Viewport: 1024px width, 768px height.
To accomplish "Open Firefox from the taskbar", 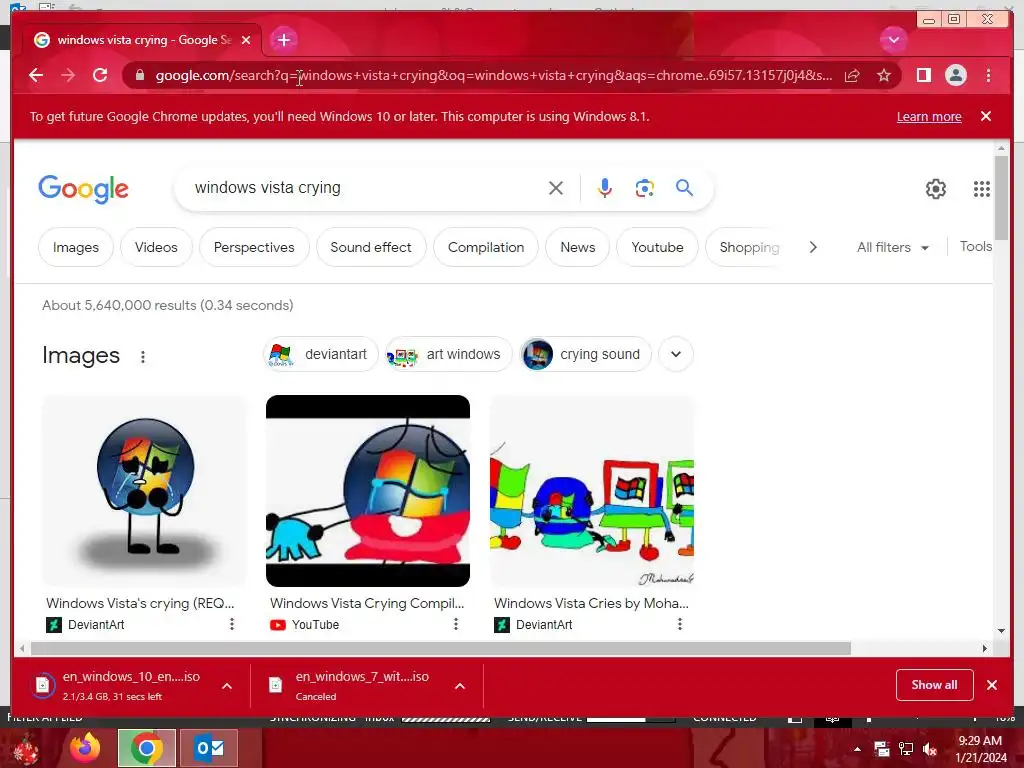I will point(86,748).
